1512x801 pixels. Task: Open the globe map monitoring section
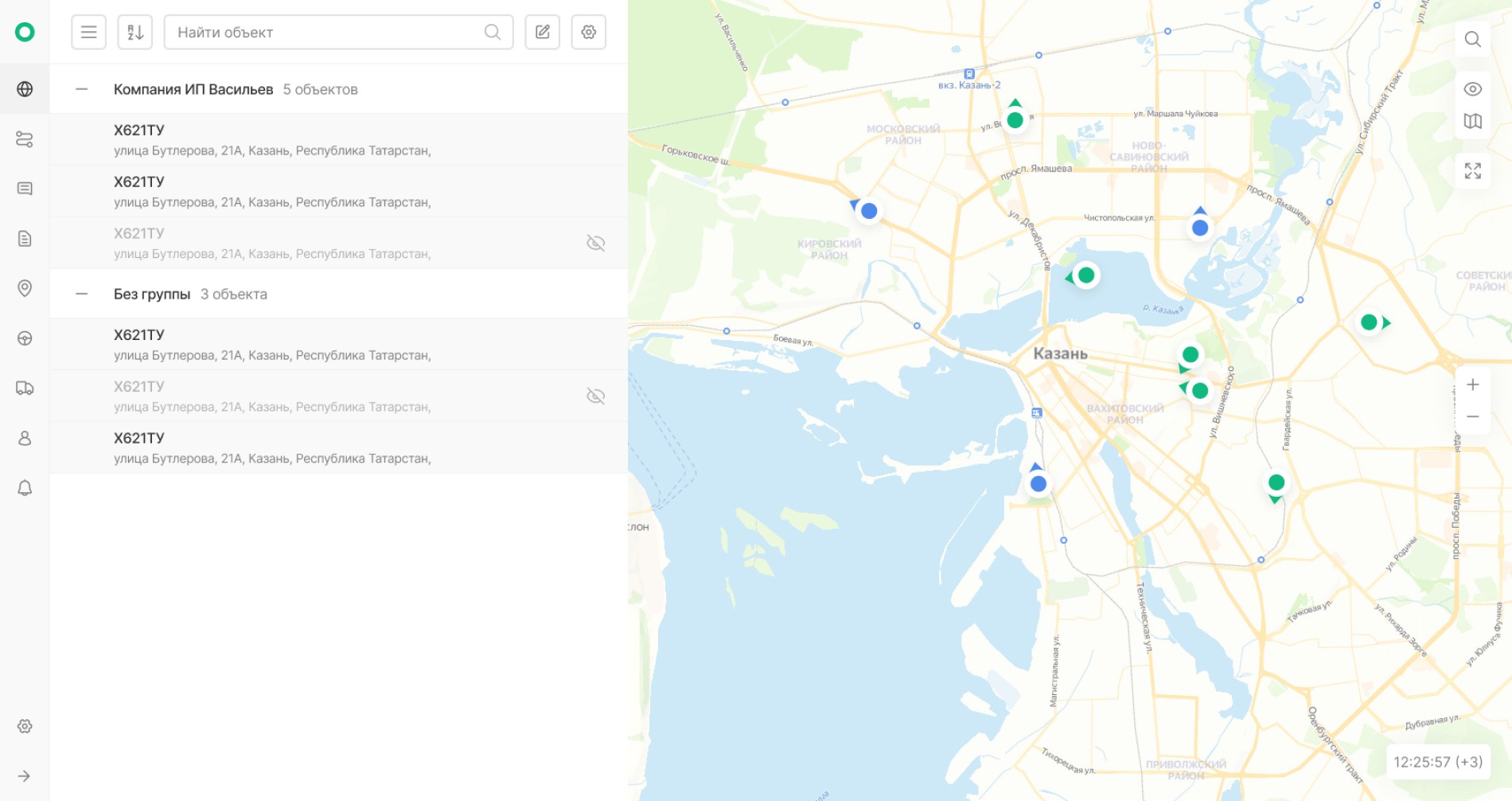click(25, 89)
